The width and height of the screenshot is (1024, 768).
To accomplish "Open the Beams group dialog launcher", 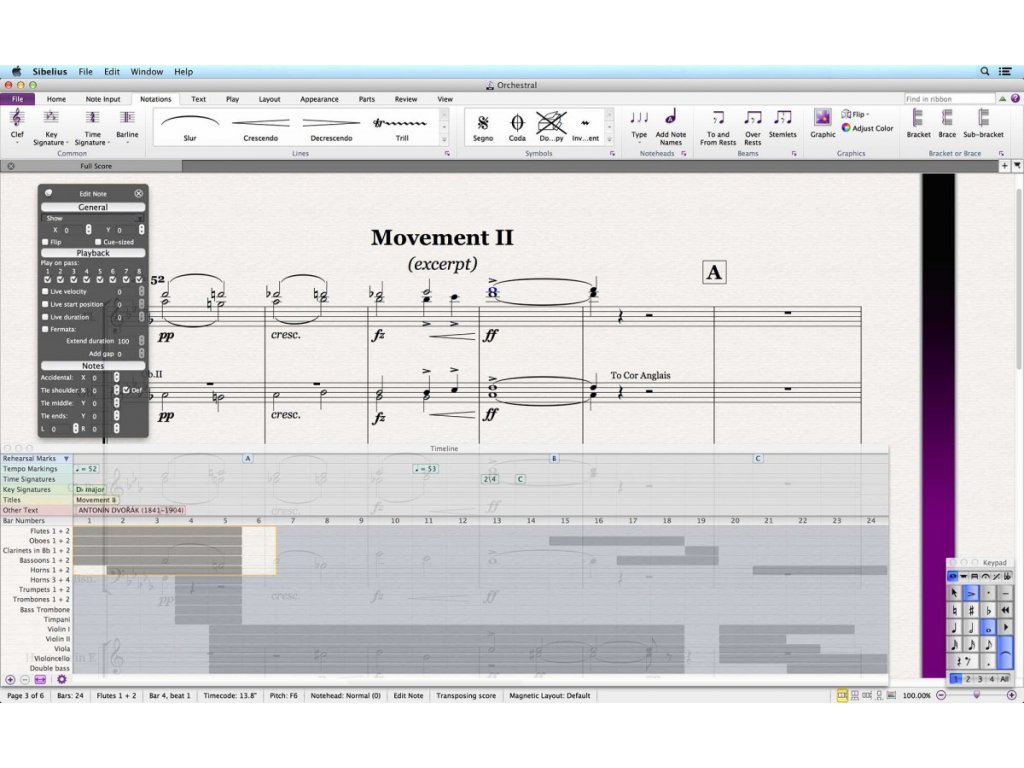I will [x=794, y=153].
